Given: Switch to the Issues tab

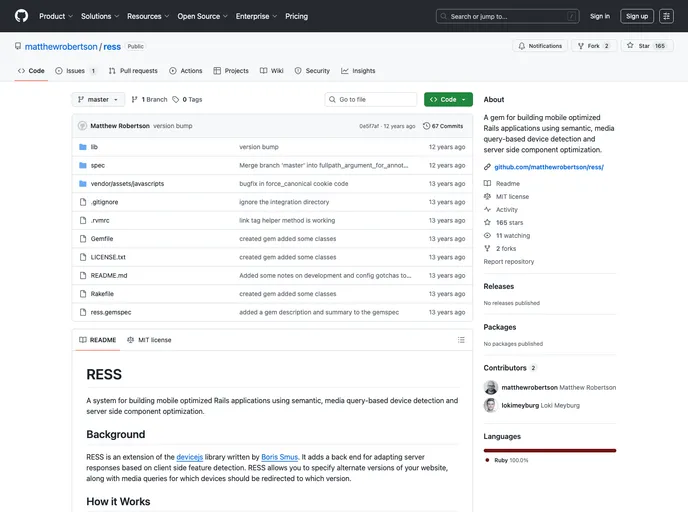Looking at the screenshot, I should [x=75, y=71].
